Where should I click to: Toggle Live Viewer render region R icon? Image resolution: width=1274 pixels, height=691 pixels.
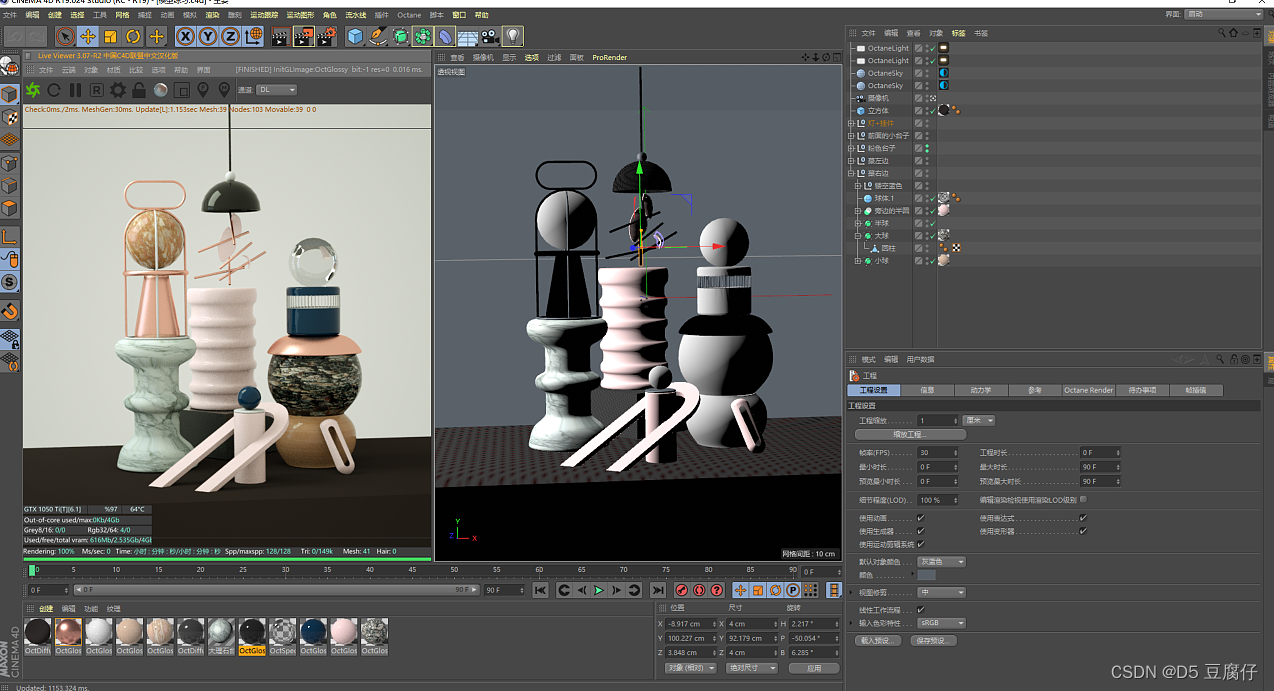pos(97,90)
